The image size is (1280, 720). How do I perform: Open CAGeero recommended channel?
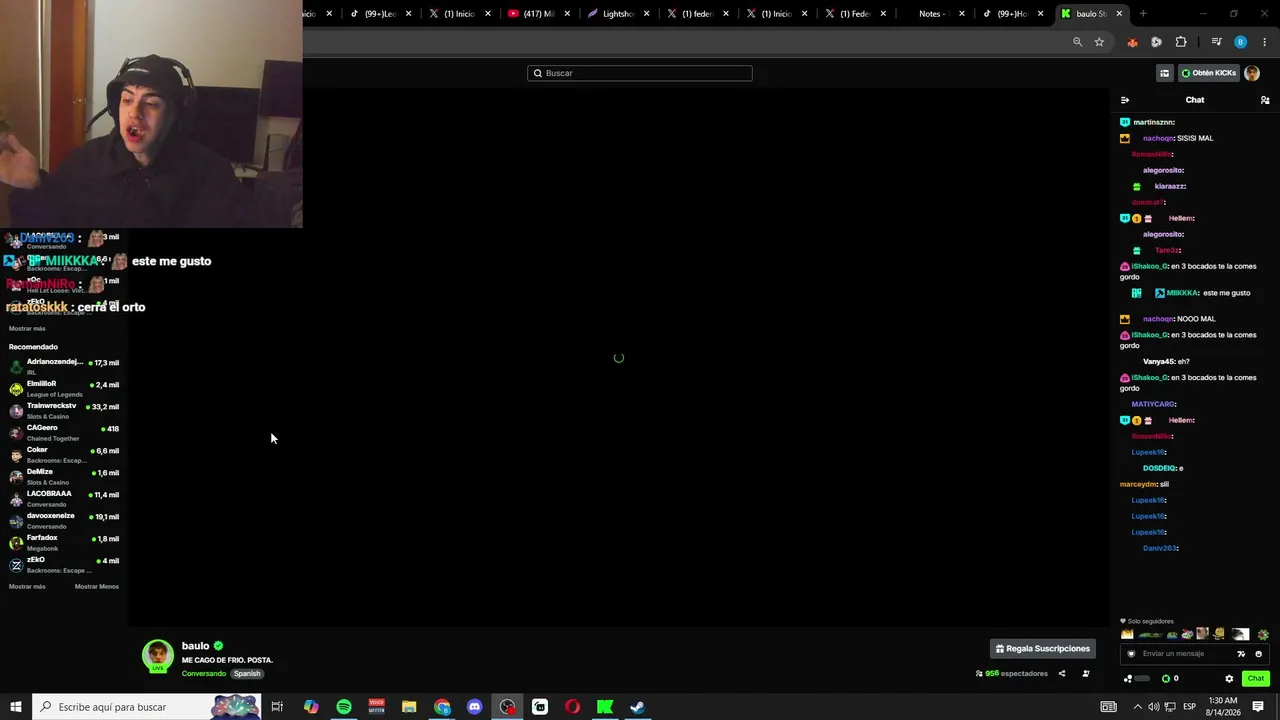64,433
